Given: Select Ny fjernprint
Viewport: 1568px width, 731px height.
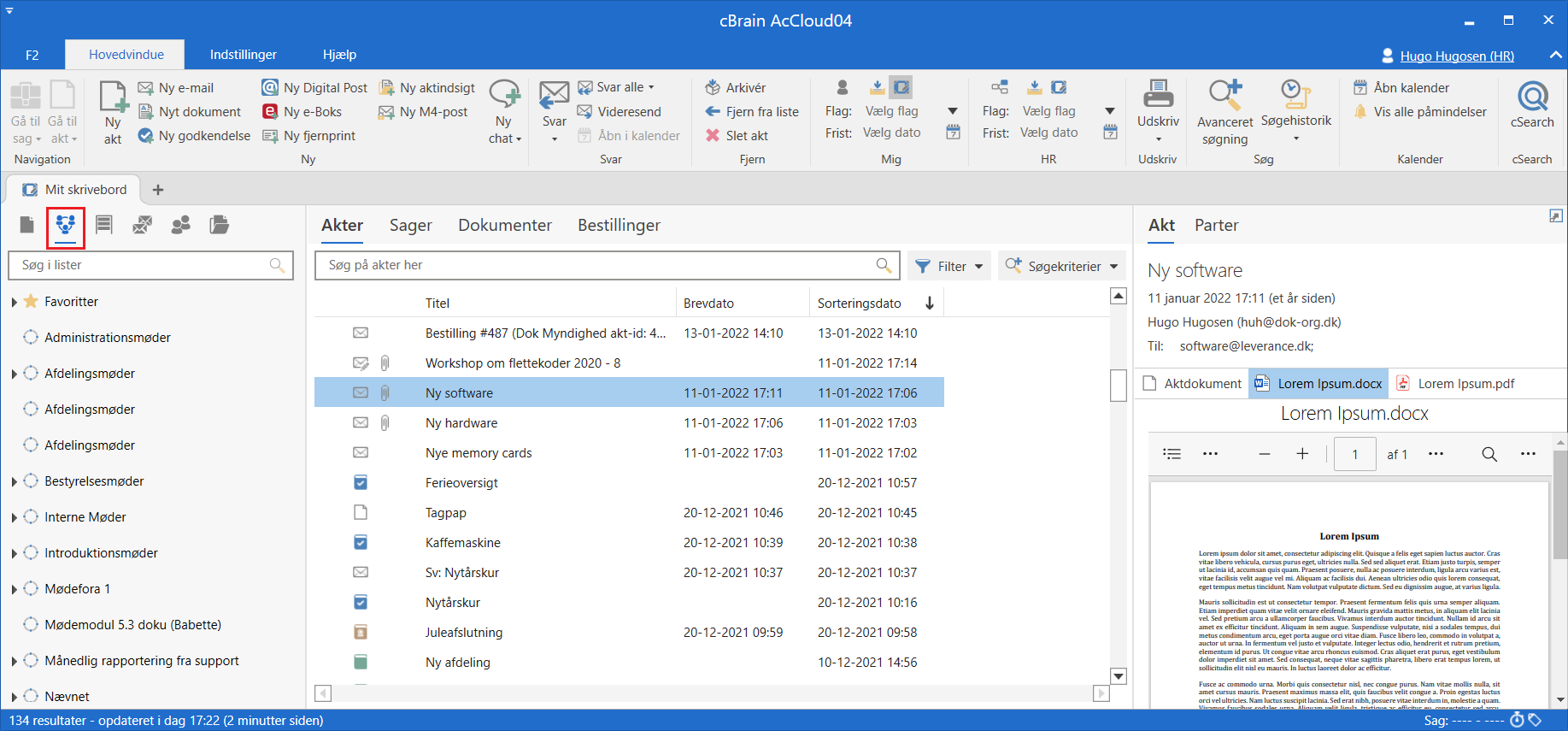Looking at the screenshot, I should click(308, 135).
